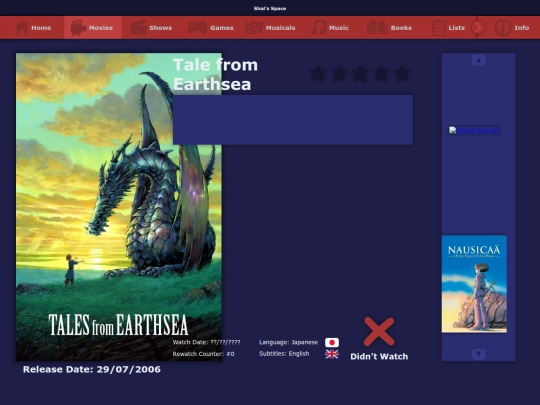Click the Watch Date: ??/??/???? text
Image resolution: width=540 pixels, height=405 pixels.
click(x=206, y=342)
